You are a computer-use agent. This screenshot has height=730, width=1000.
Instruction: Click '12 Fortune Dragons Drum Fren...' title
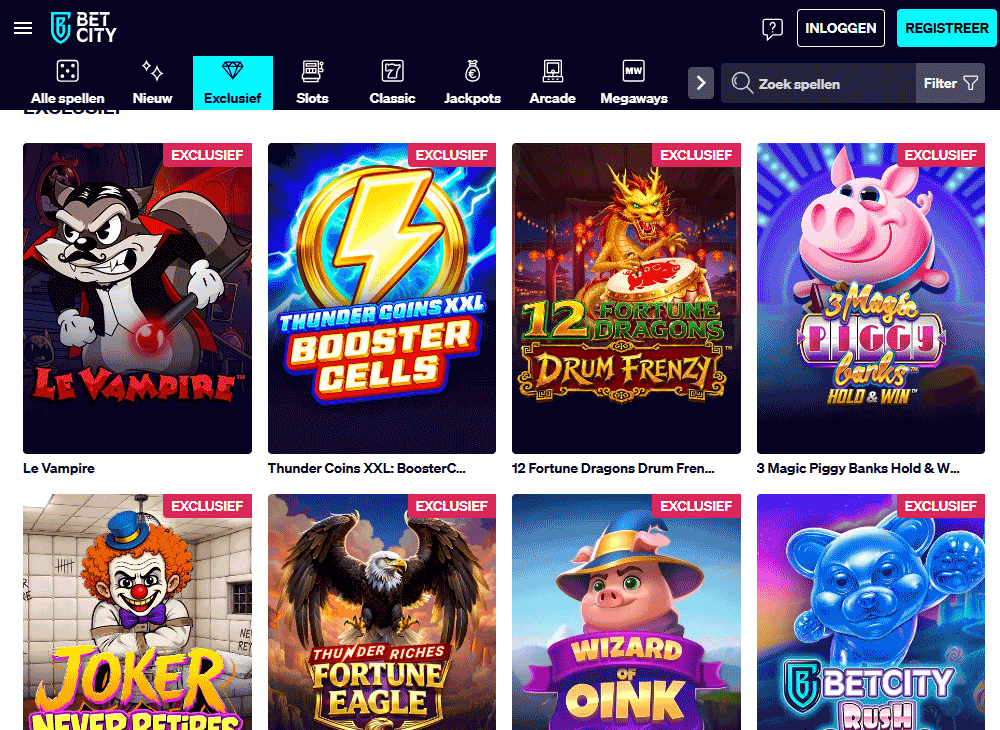point(613,469)
